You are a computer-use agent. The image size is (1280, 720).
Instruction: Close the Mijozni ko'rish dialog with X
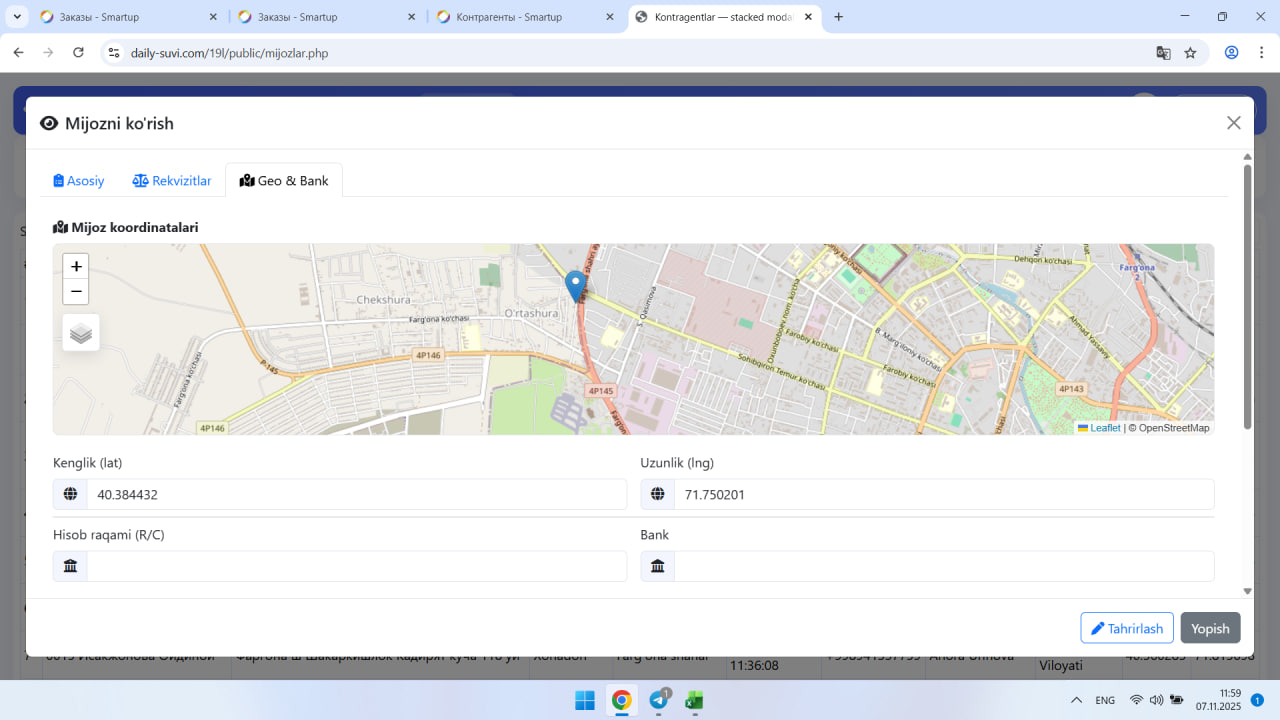tap(1233, 123)
